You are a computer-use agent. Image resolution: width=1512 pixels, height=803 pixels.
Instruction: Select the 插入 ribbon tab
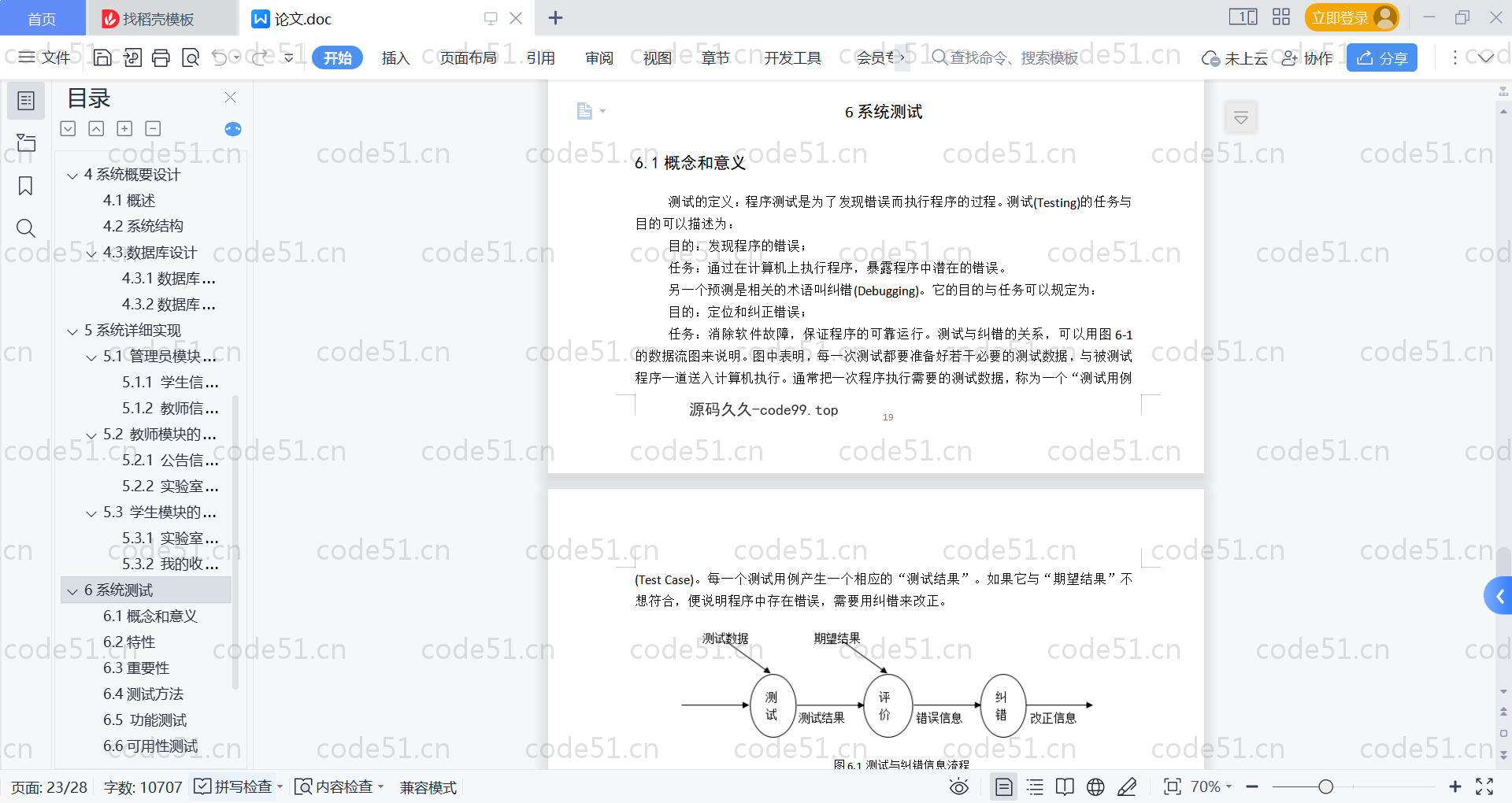coord(395,57)
